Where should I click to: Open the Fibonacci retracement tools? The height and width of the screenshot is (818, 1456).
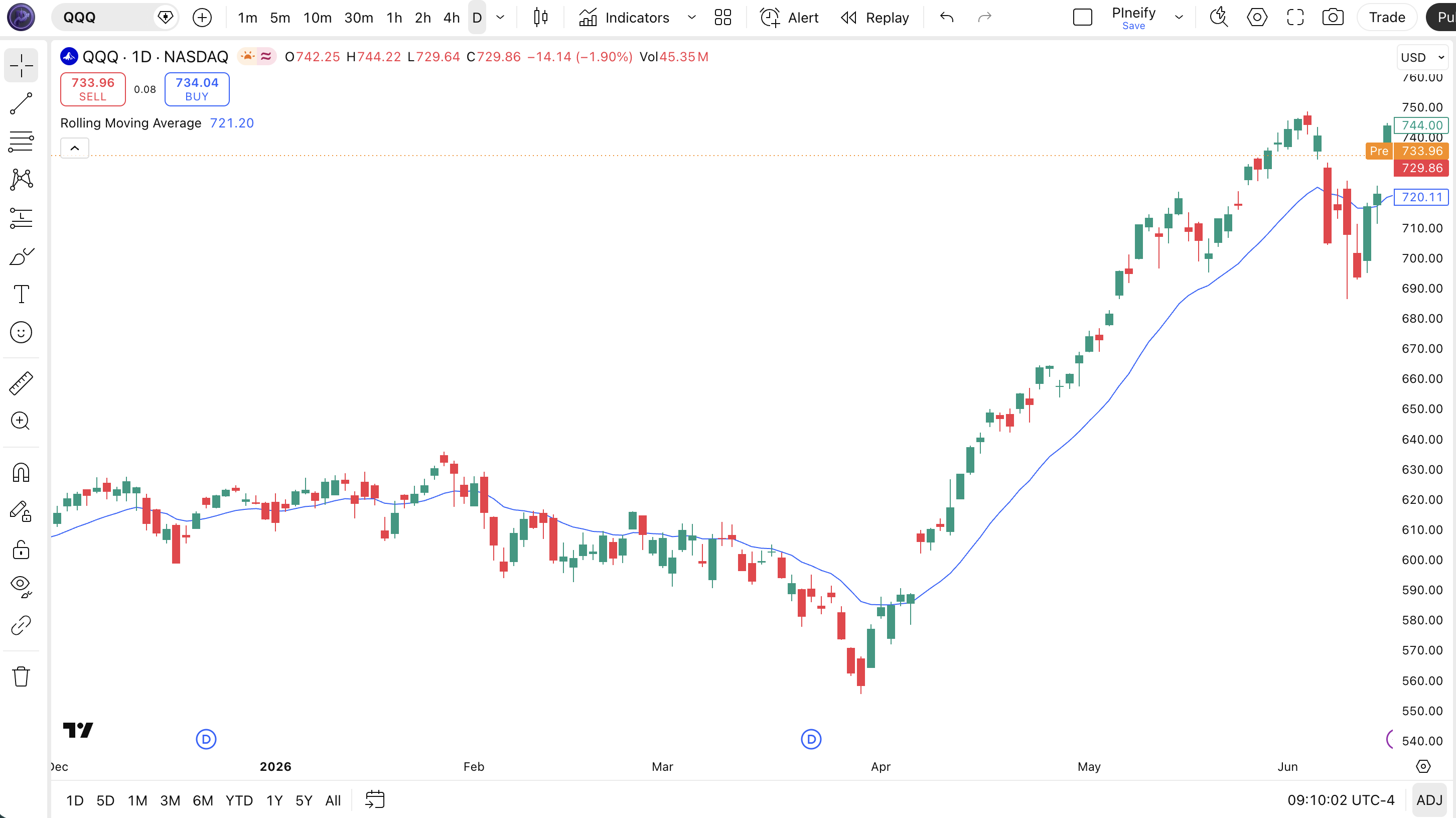(21, 142)
